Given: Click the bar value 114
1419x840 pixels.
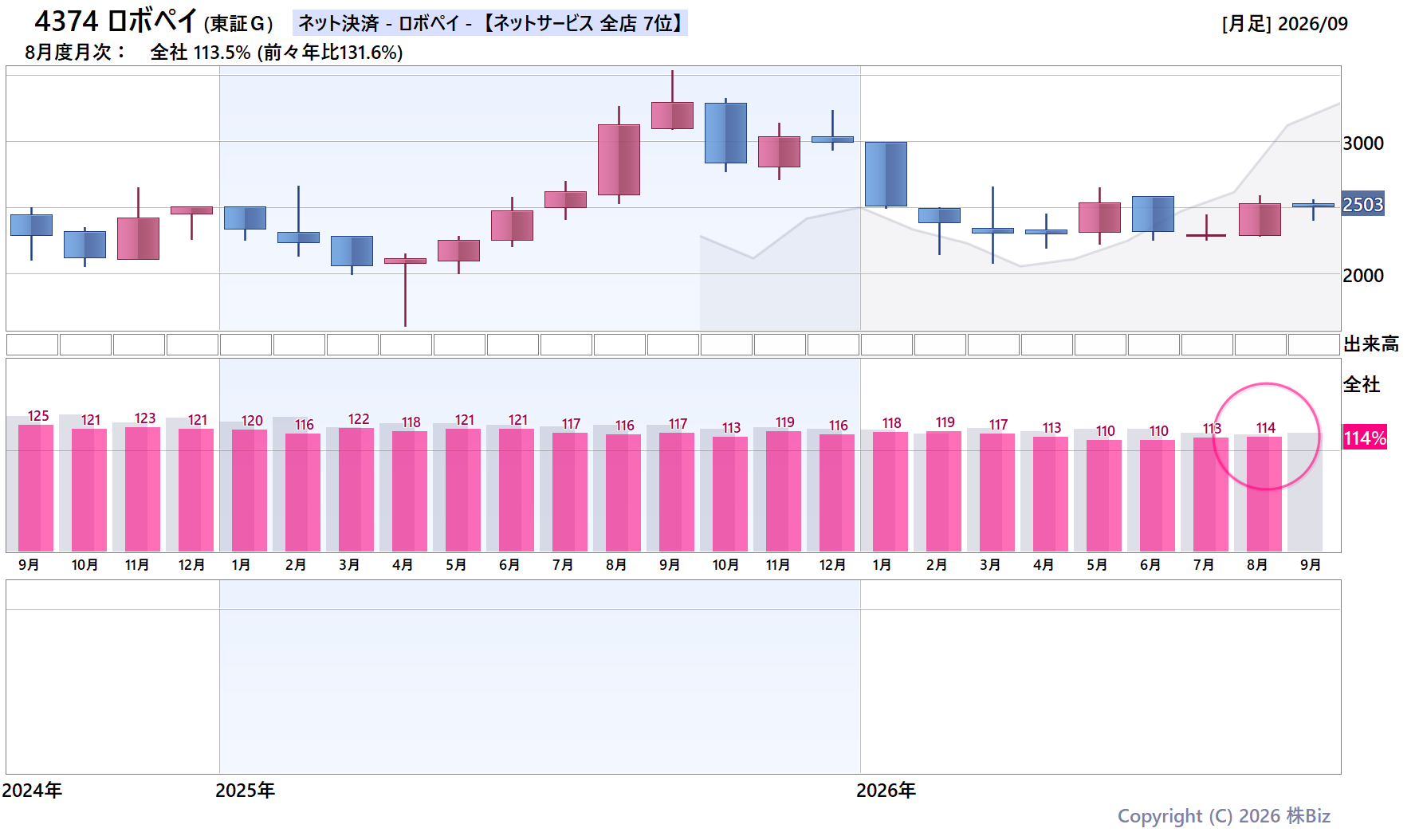Looking at the screenshot, I should click(1266, 428).
